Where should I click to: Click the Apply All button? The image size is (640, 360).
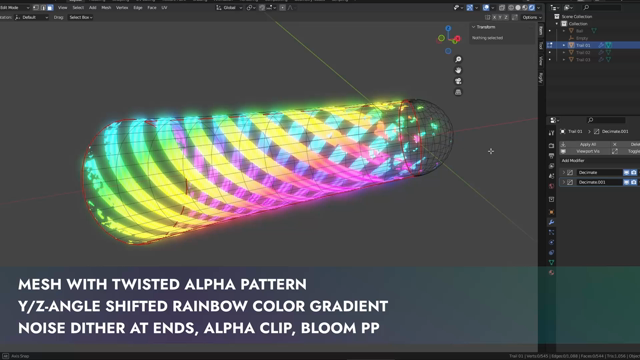pyautogui.click(x=585, y=144)
